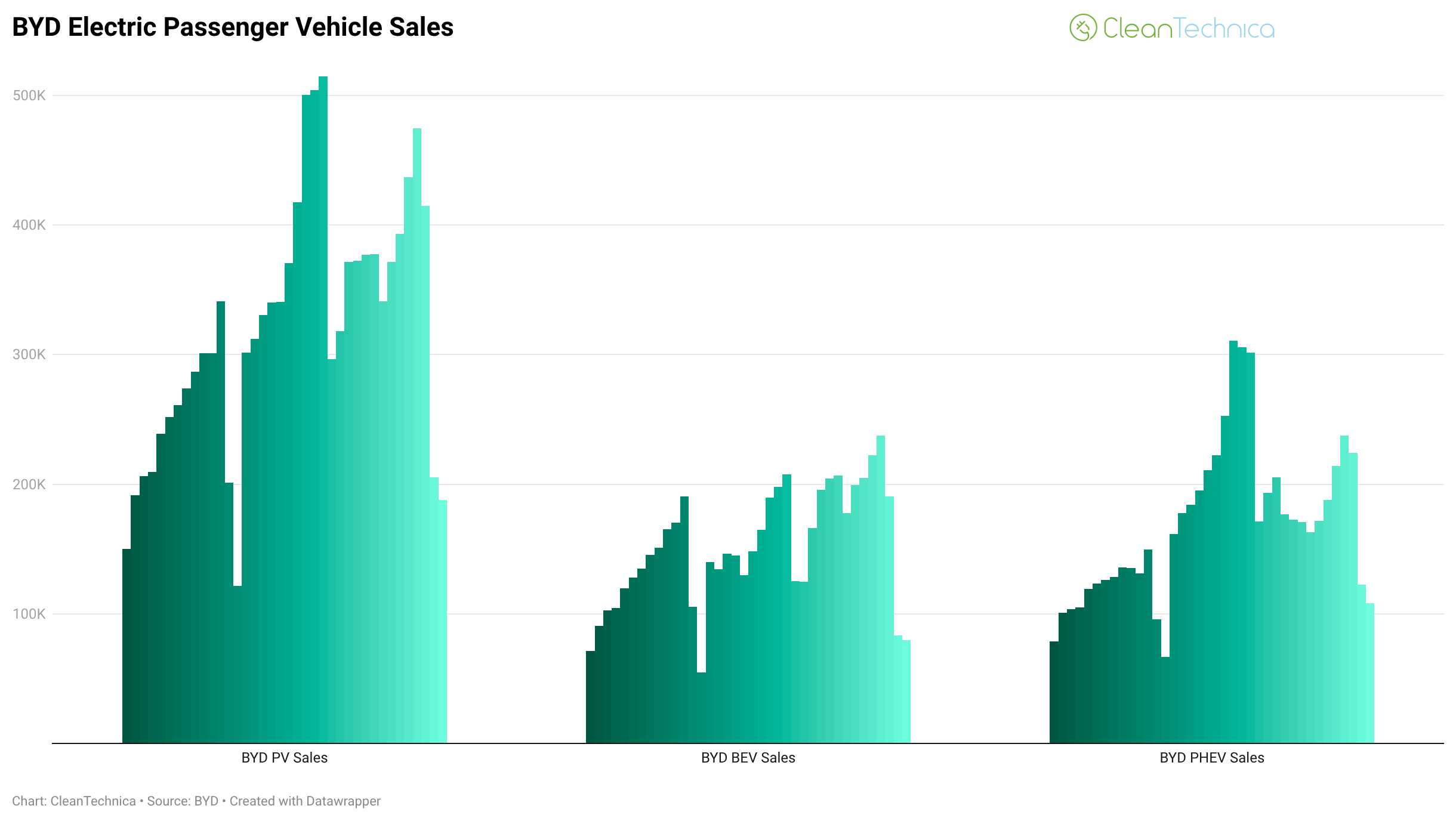
Task: Click the chart title BYD Electric Passenger Vehicle Sales
Action: [x=233, y=27]
